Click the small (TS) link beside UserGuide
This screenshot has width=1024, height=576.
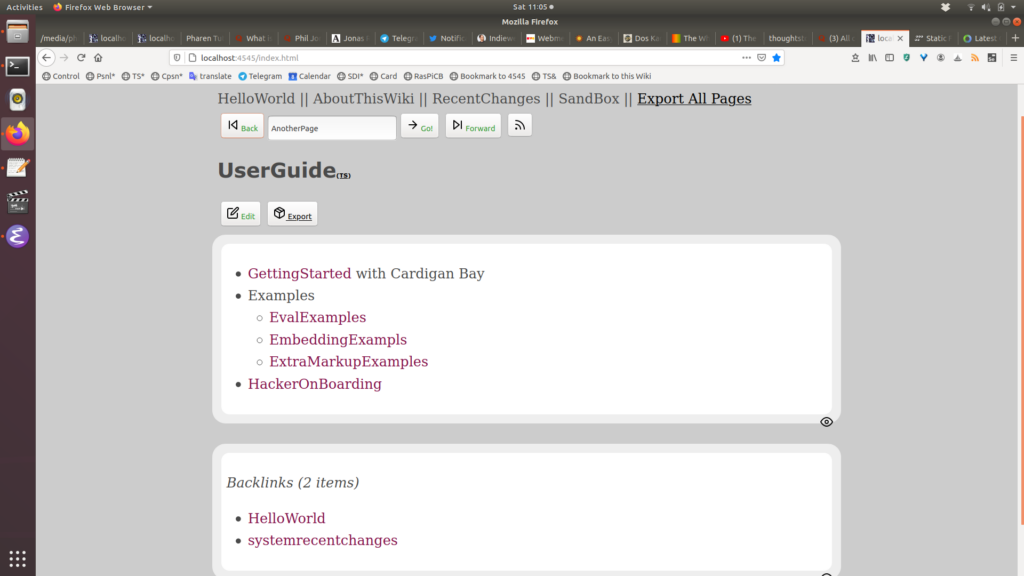(344, 175)
